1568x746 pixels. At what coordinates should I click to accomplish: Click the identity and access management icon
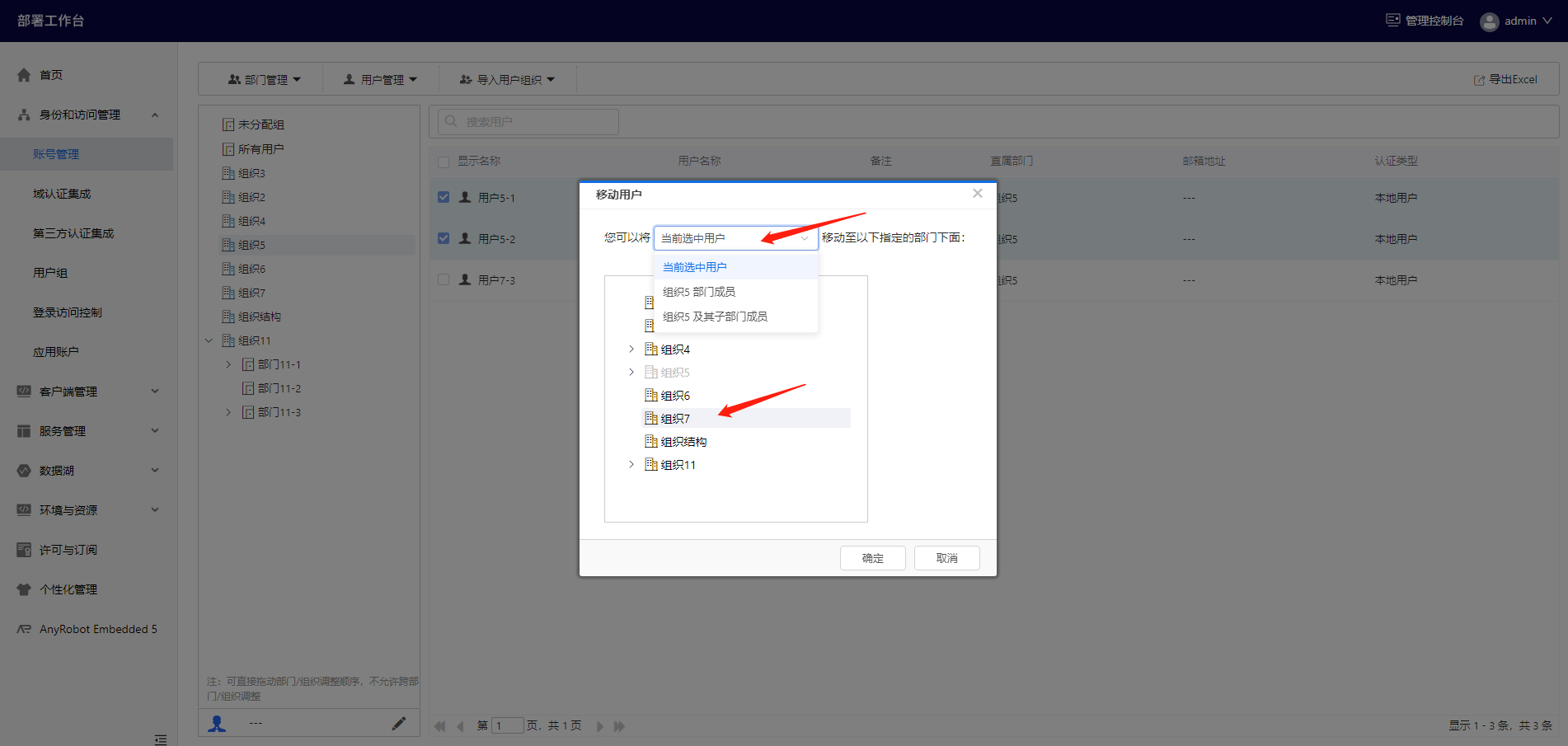[x=24, y=115]
